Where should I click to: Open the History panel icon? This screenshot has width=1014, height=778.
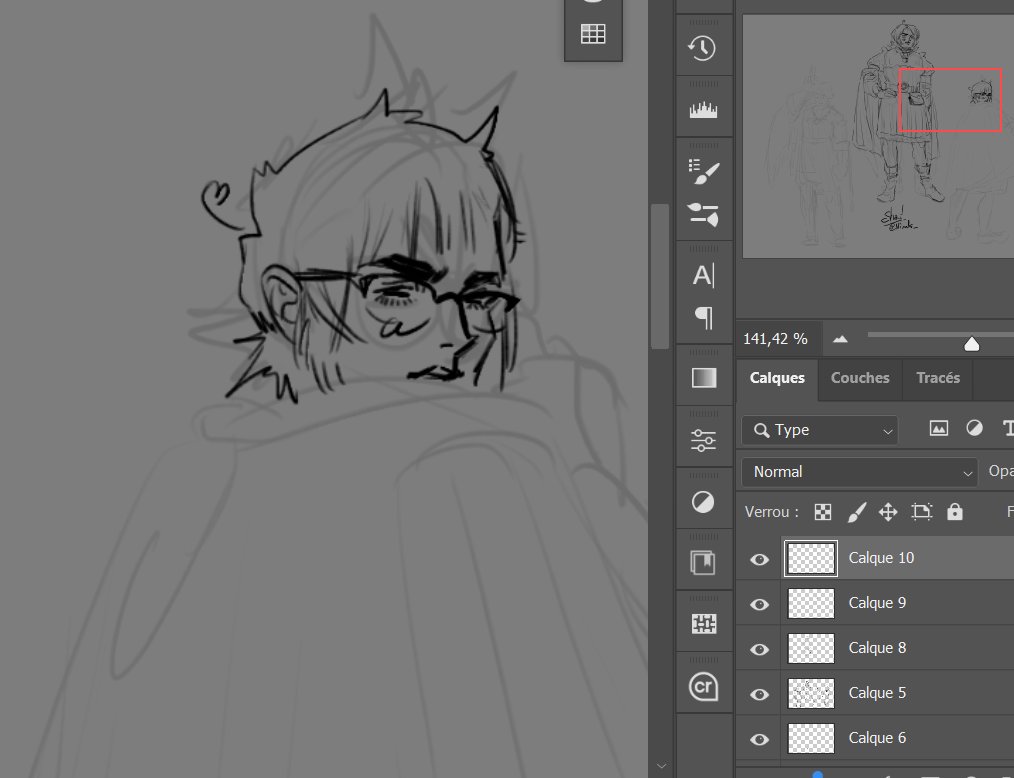pyautogui.click(x=703, y=48)
